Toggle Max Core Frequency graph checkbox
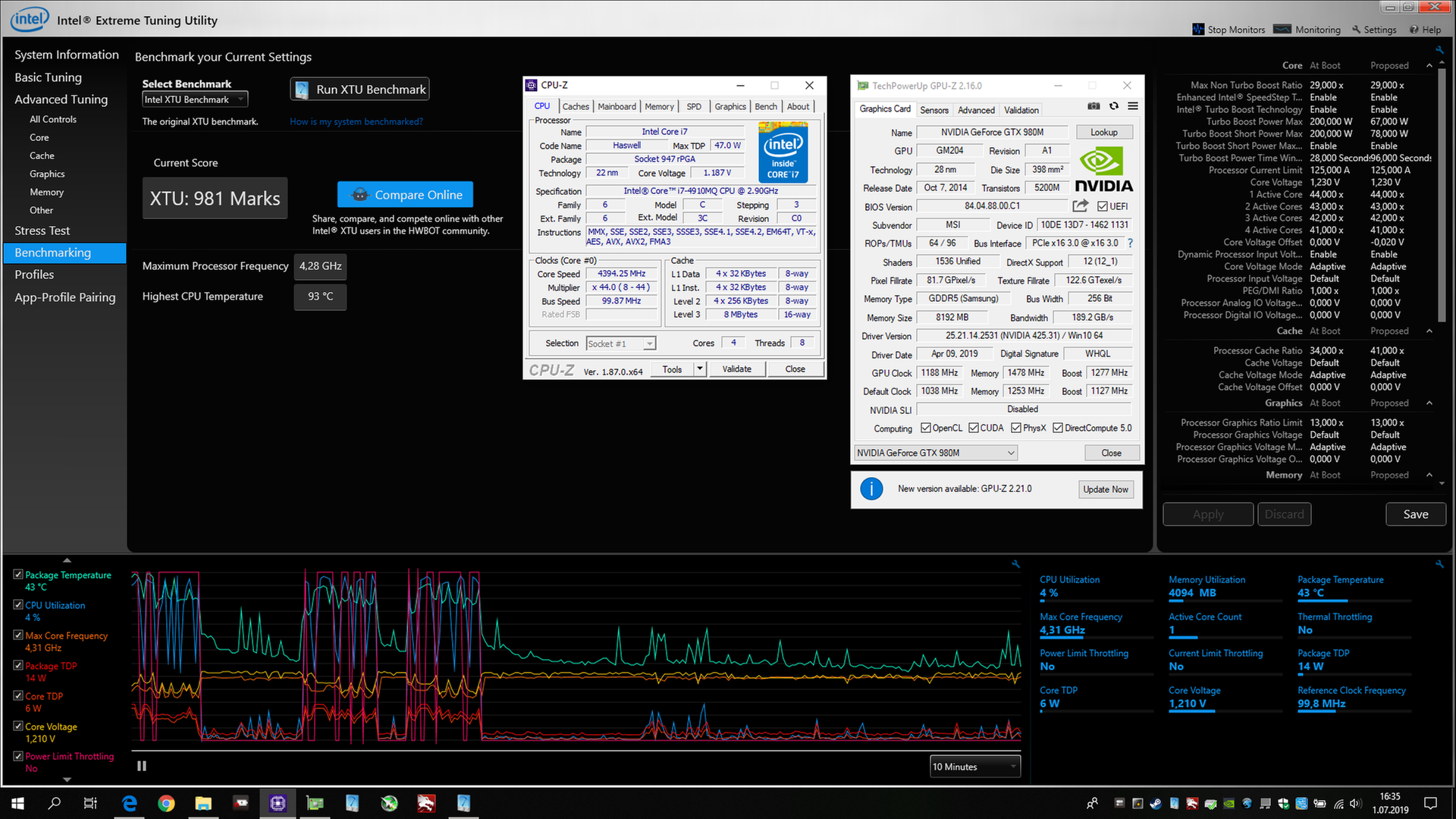The image size is (1456, 819). [x=18, y=635]
